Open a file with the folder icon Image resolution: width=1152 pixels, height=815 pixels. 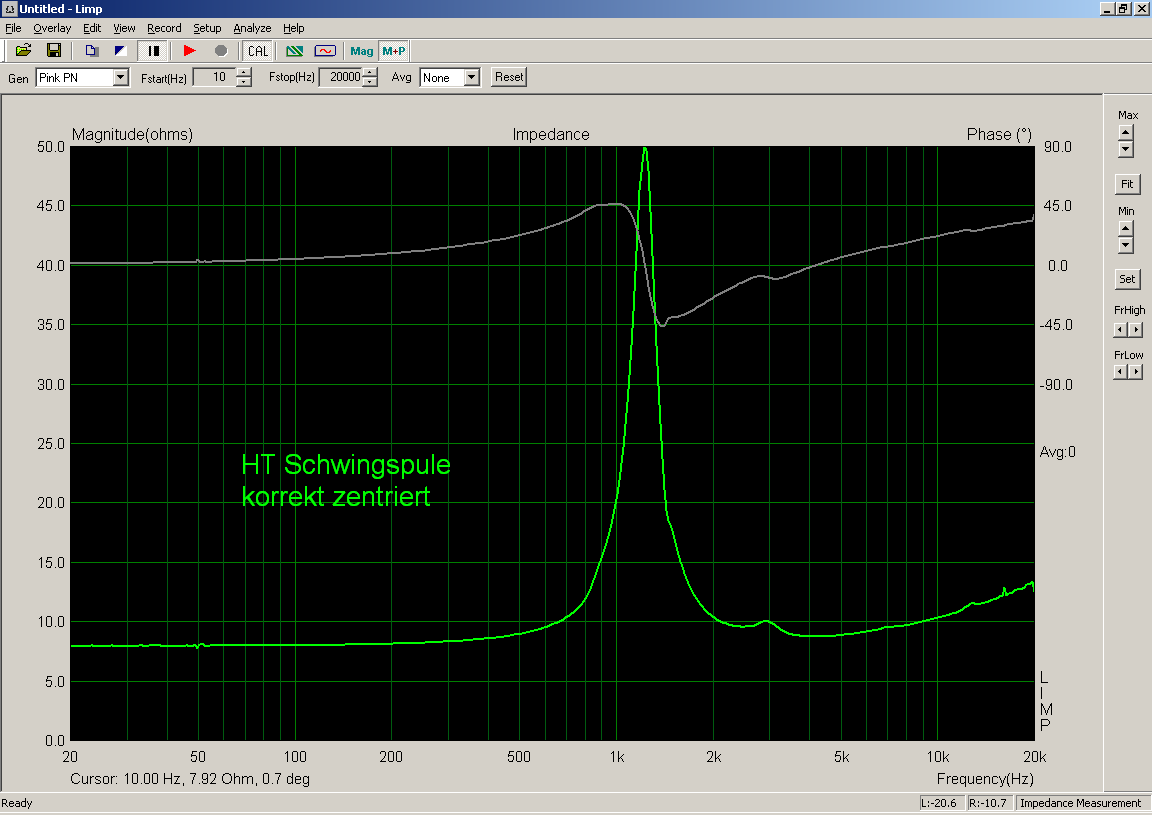coord(24,51)
